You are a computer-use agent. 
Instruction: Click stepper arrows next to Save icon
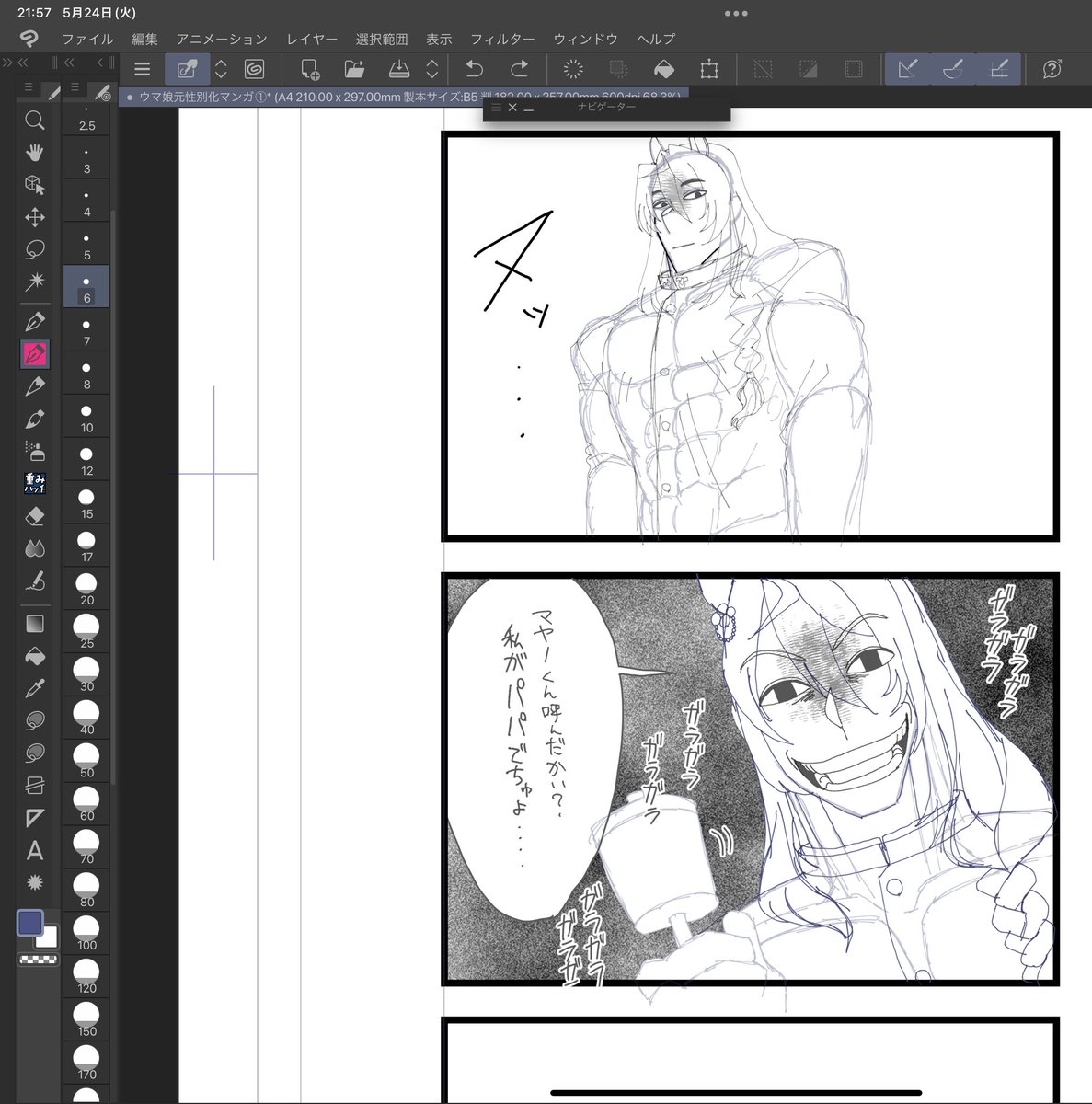click(432, 69)
